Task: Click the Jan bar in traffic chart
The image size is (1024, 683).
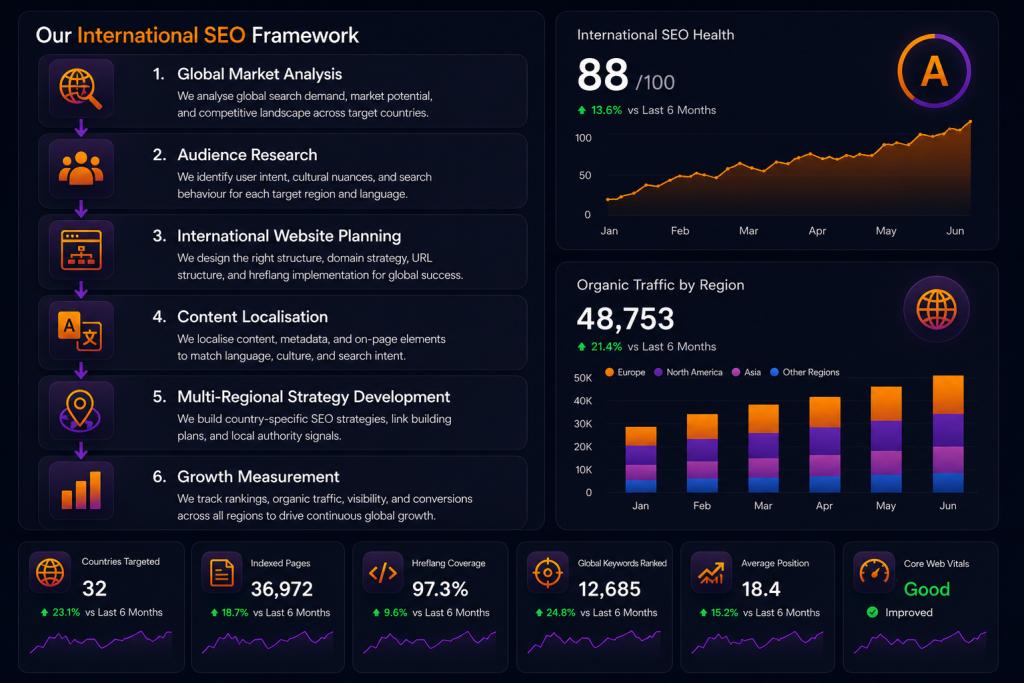Action: pyautogui.click(x=641, y=460)
